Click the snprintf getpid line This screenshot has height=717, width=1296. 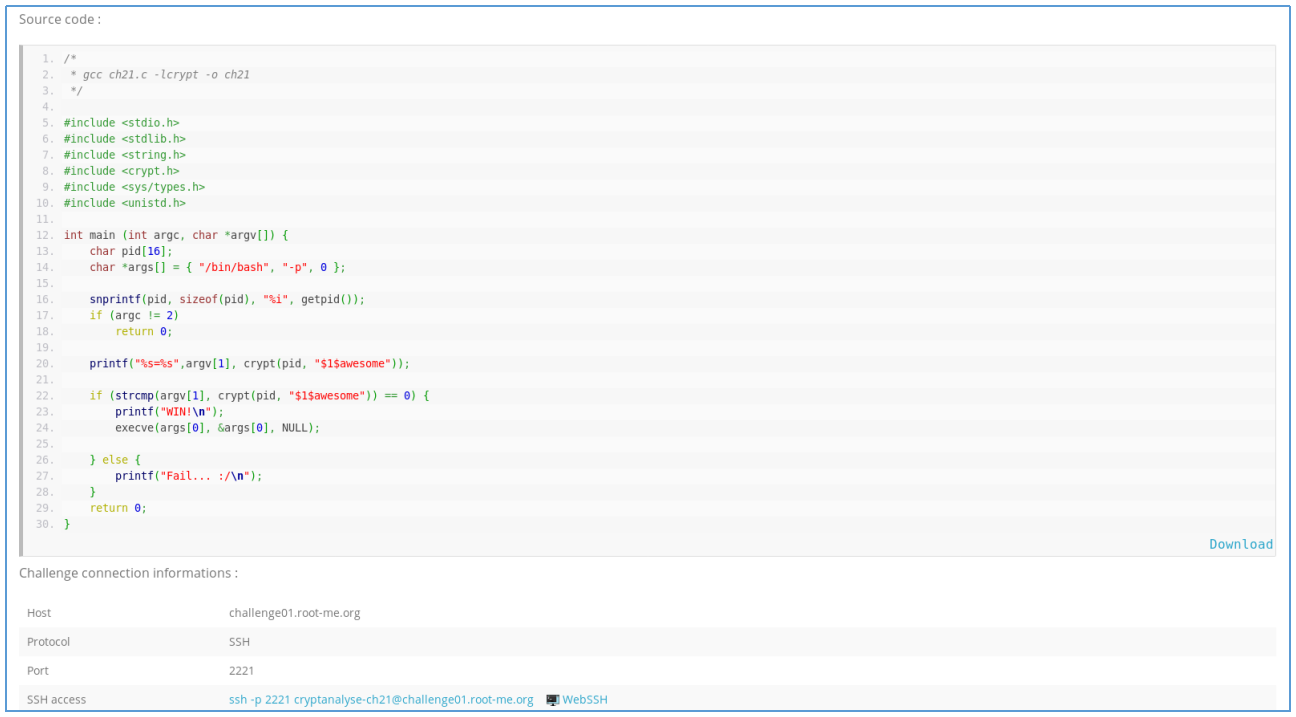click(227, 299)
